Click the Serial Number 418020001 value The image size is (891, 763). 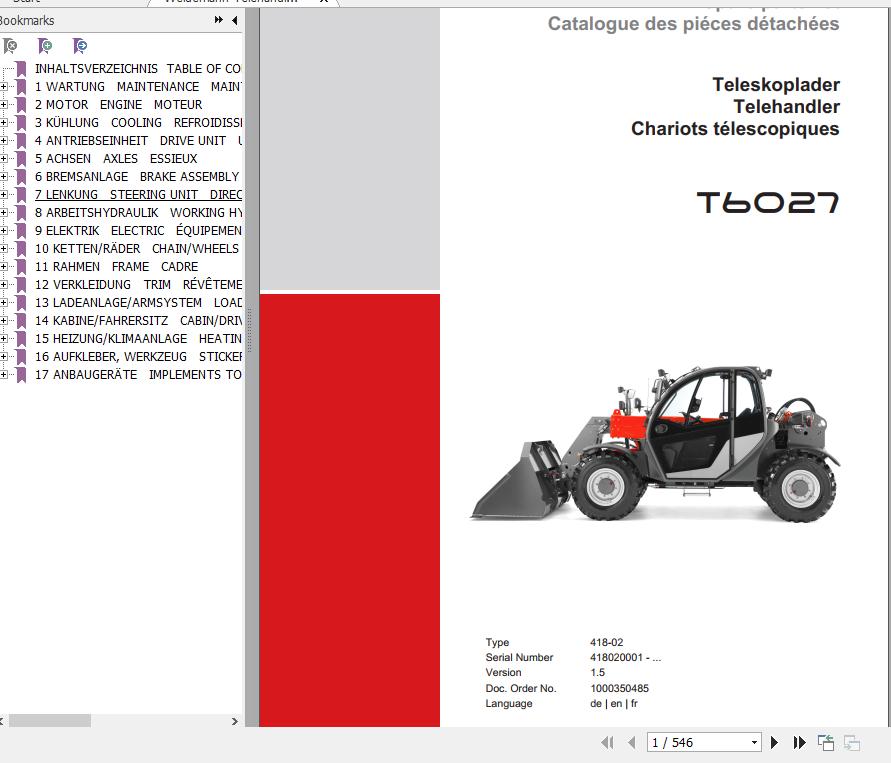point(625,657)
